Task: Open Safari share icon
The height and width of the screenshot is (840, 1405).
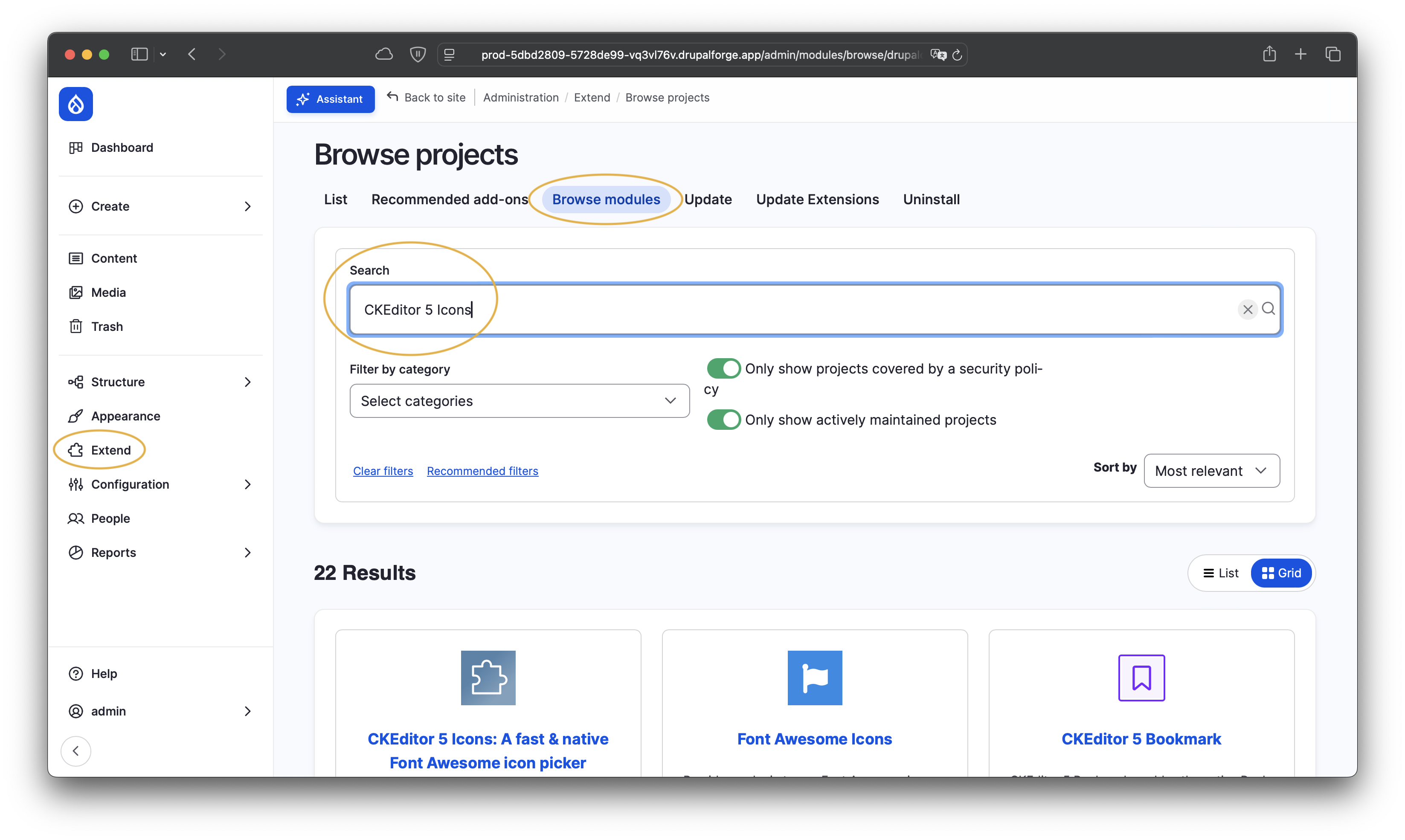Action: pyautogui.click(x=1269, y=54)
